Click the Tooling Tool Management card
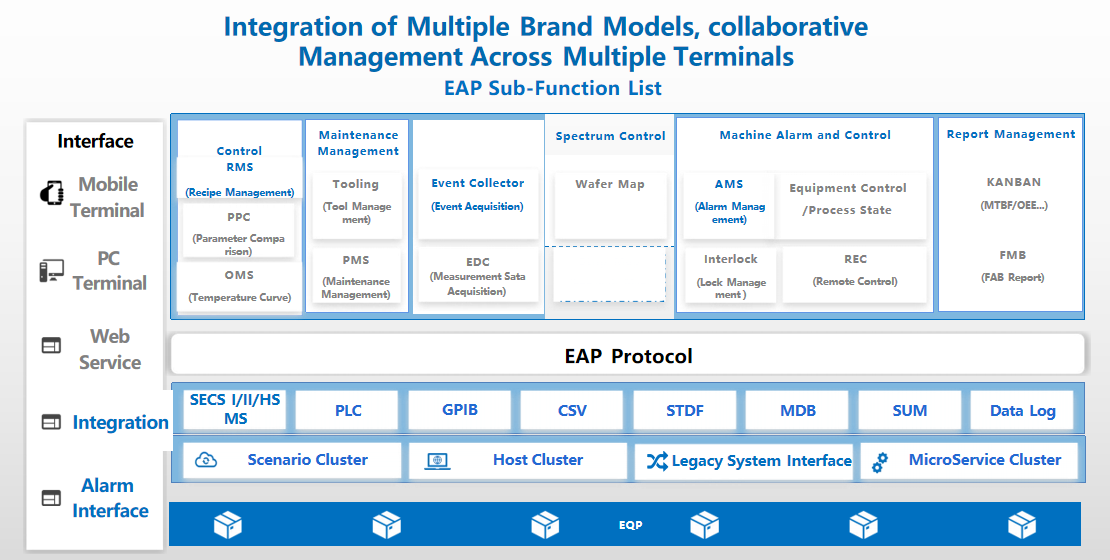This screenshot has height=560, width=1110. pyautogui.click(x=357, y=205)
